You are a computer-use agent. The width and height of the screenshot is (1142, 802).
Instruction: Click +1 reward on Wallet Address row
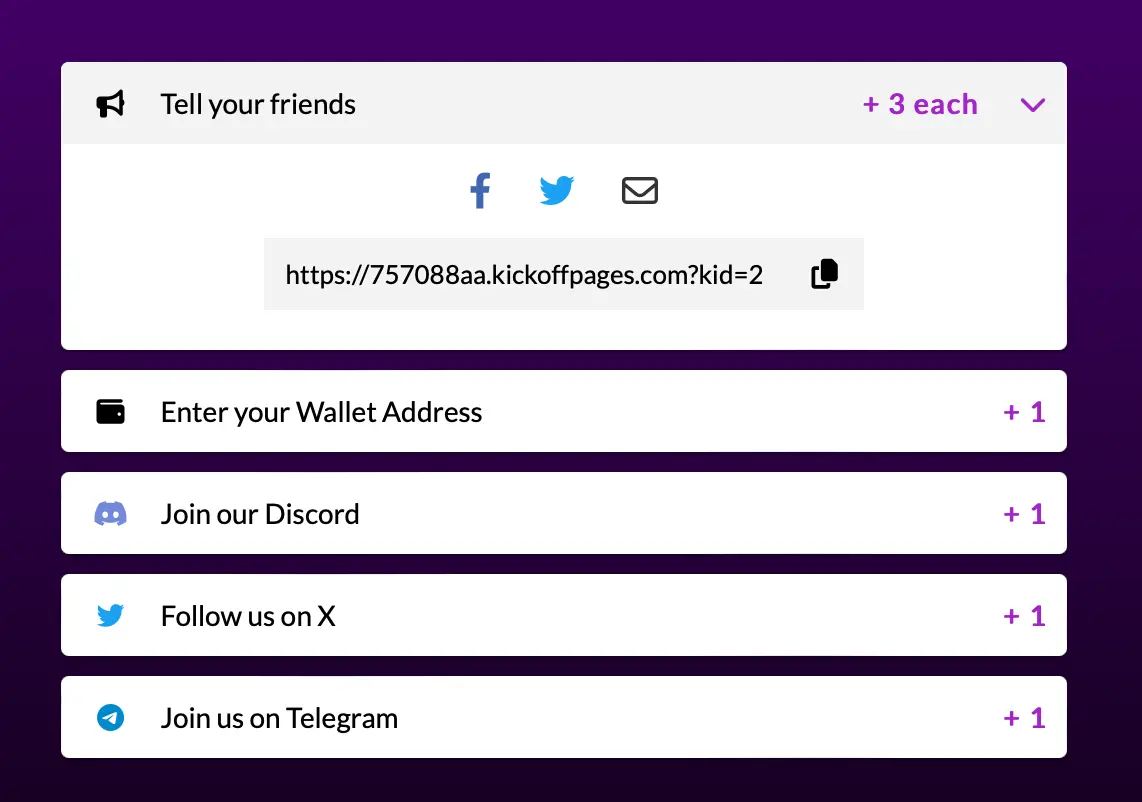pyautogui.click(x=1024, y=412)
